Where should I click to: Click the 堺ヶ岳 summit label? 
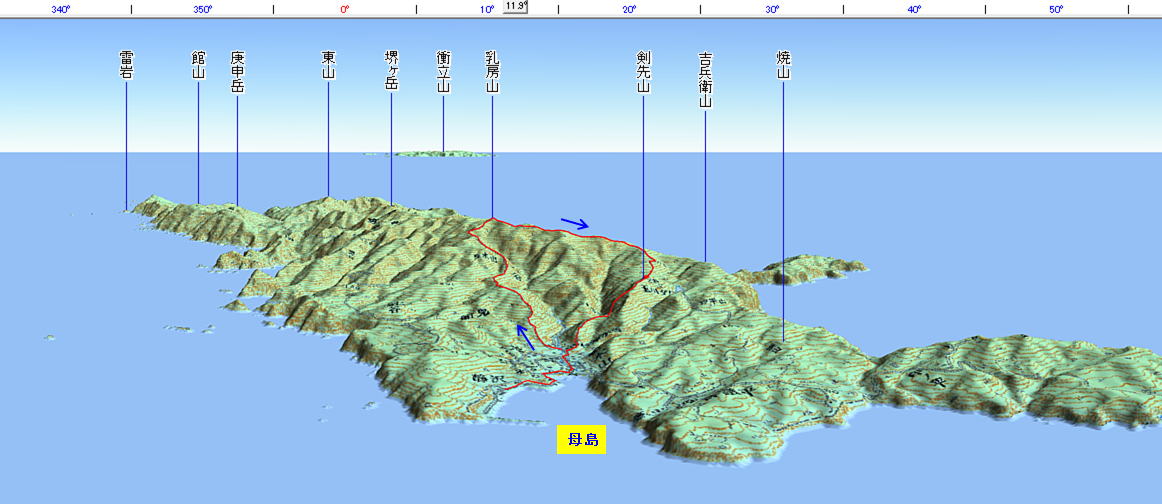pos(391,72)
